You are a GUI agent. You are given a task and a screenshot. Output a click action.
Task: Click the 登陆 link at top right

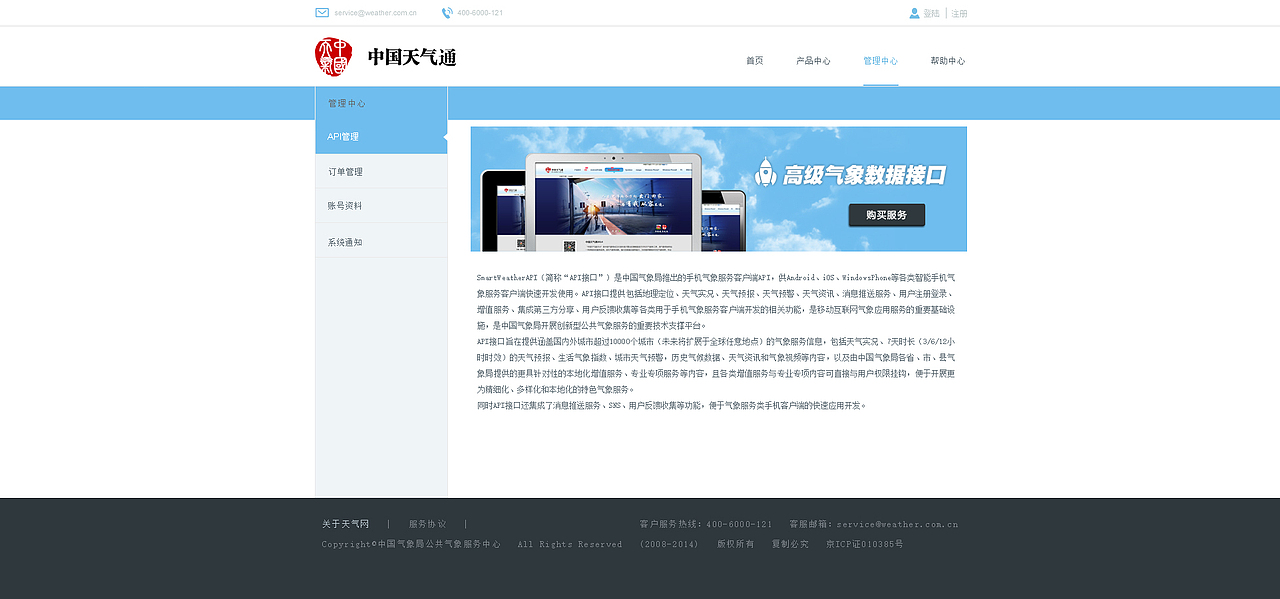[931, 12]
